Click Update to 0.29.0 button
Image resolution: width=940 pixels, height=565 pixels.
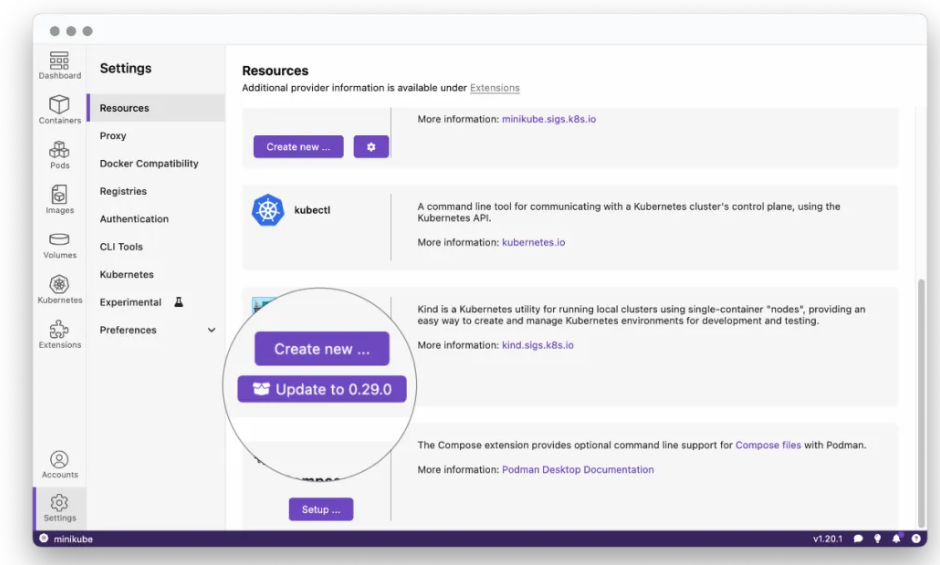(322, 389)
